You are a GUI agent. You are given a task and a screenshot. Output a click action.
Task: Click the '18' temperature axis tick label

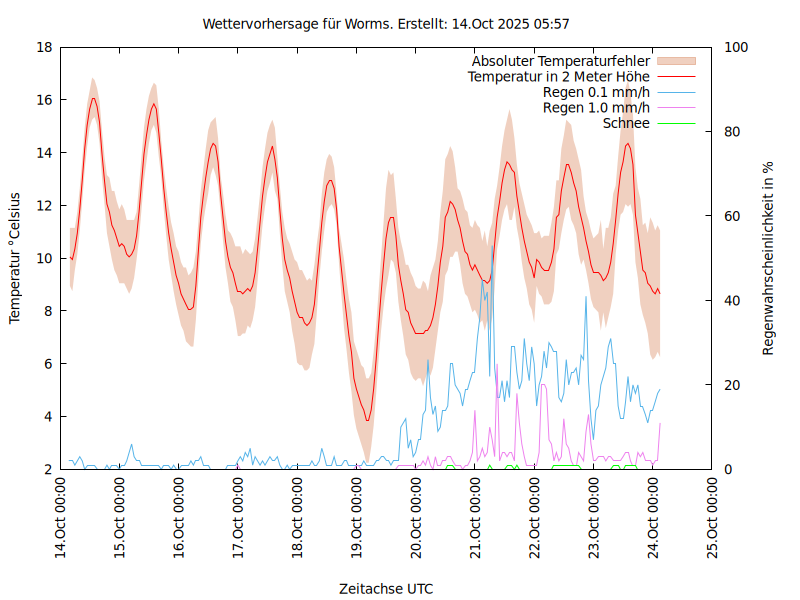(44, 48)
